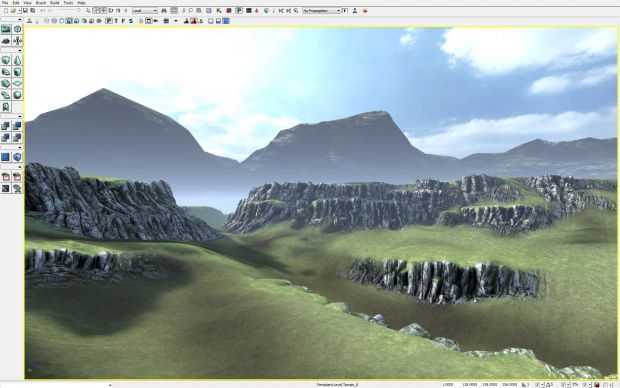
Task: Click the Save floppy disk icon
Action: tap(25, 11)
